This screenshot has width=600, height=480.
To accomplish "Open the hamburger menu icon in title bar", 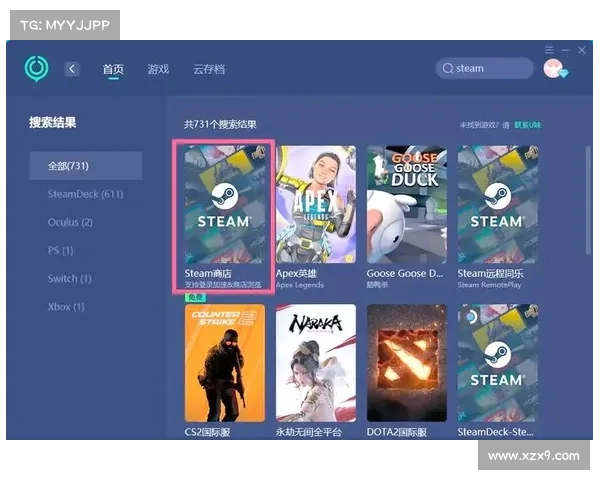I will pos(549,50).
